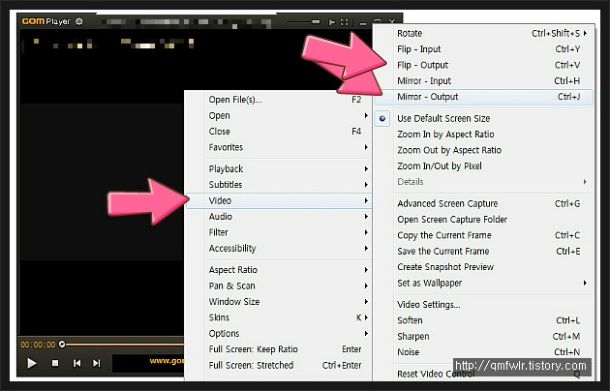
Task: Choose Copy the Current Frame
Action: tap(484, 235)
